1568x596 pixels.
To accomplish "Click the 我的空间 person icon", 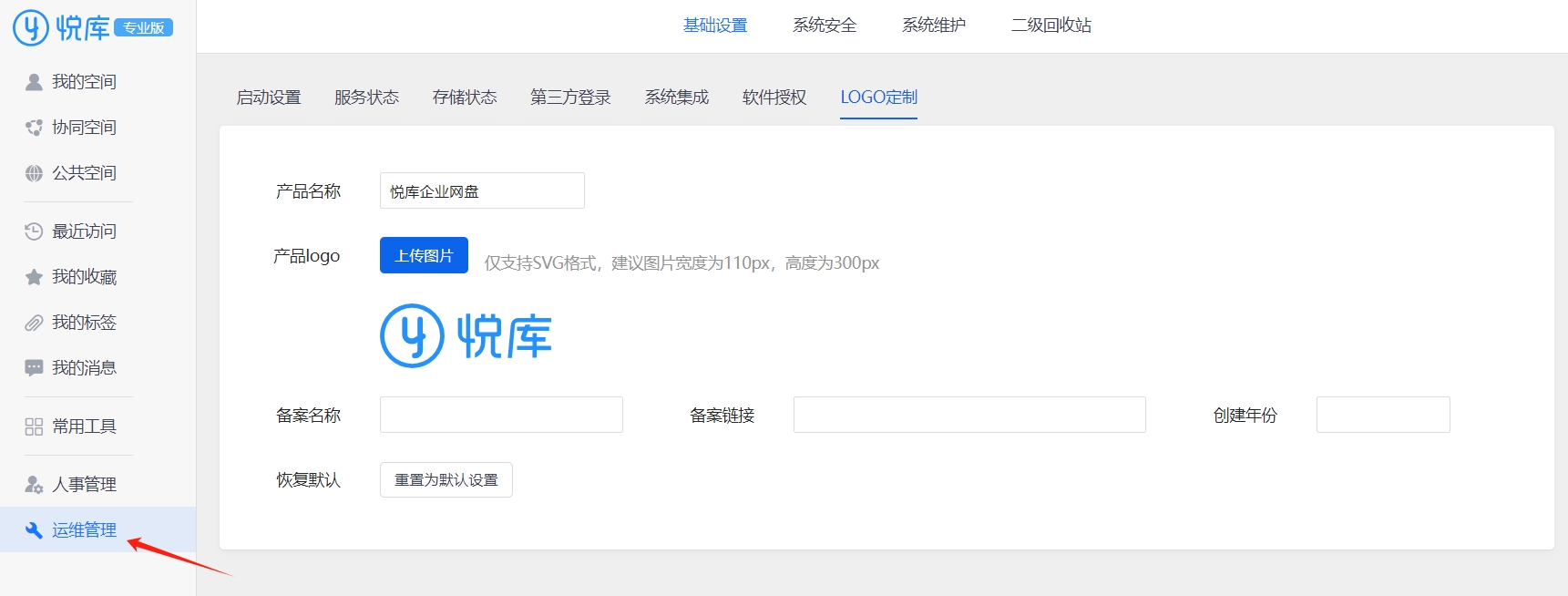I will click(x=34, y=82).
